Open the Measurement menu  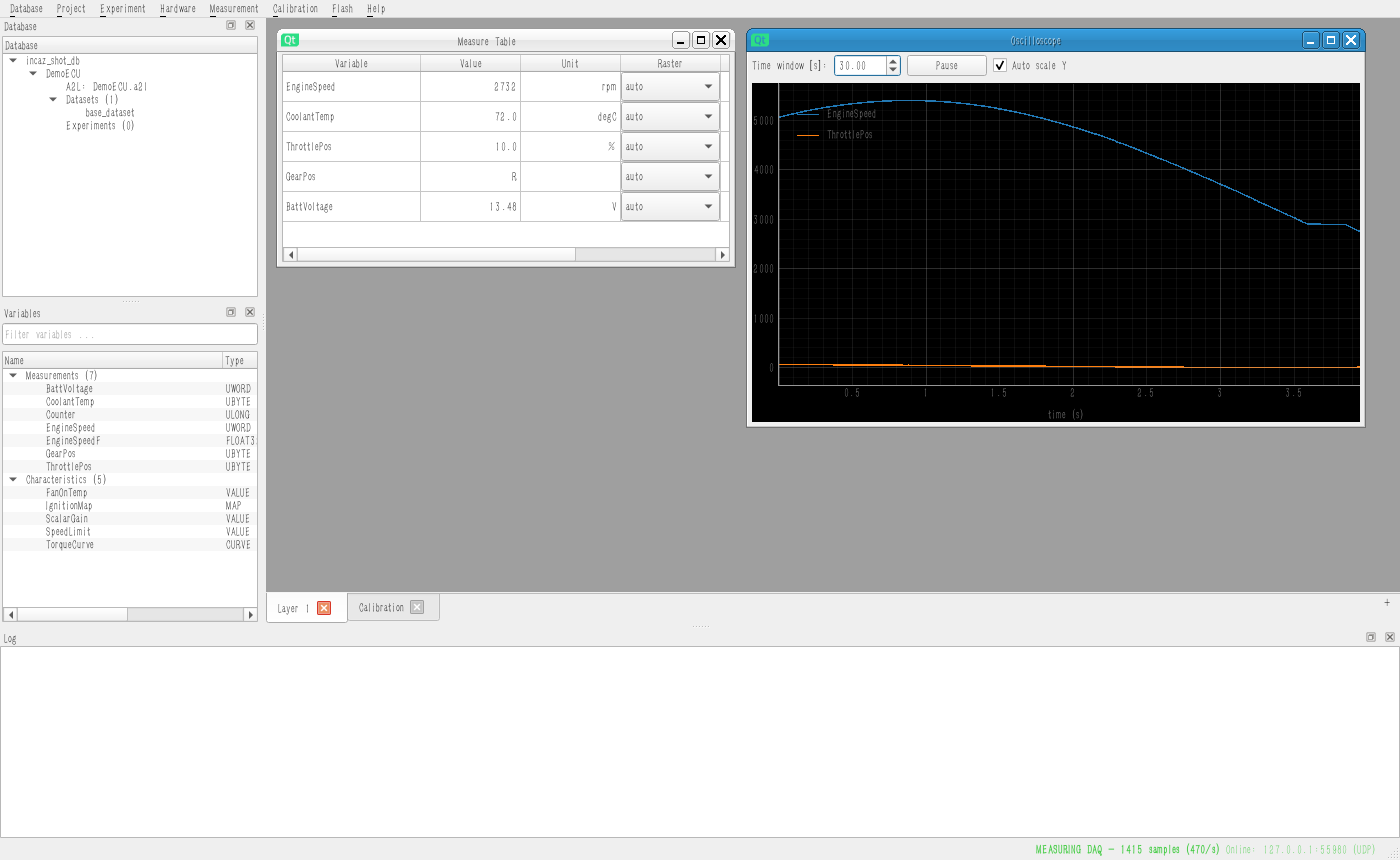click(x=234, y=8)
